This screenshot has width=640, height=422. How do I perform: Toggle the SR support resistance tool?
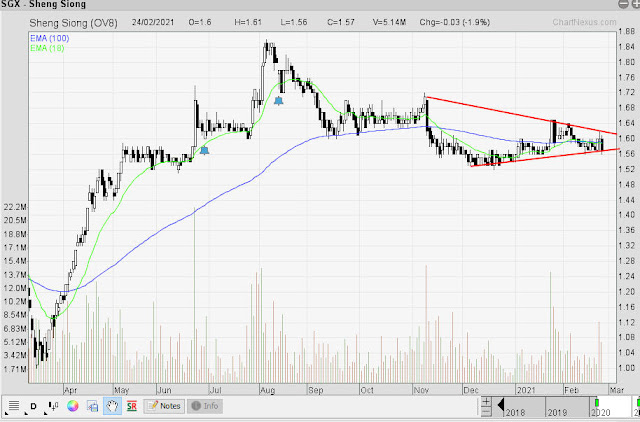pos(132,406)
